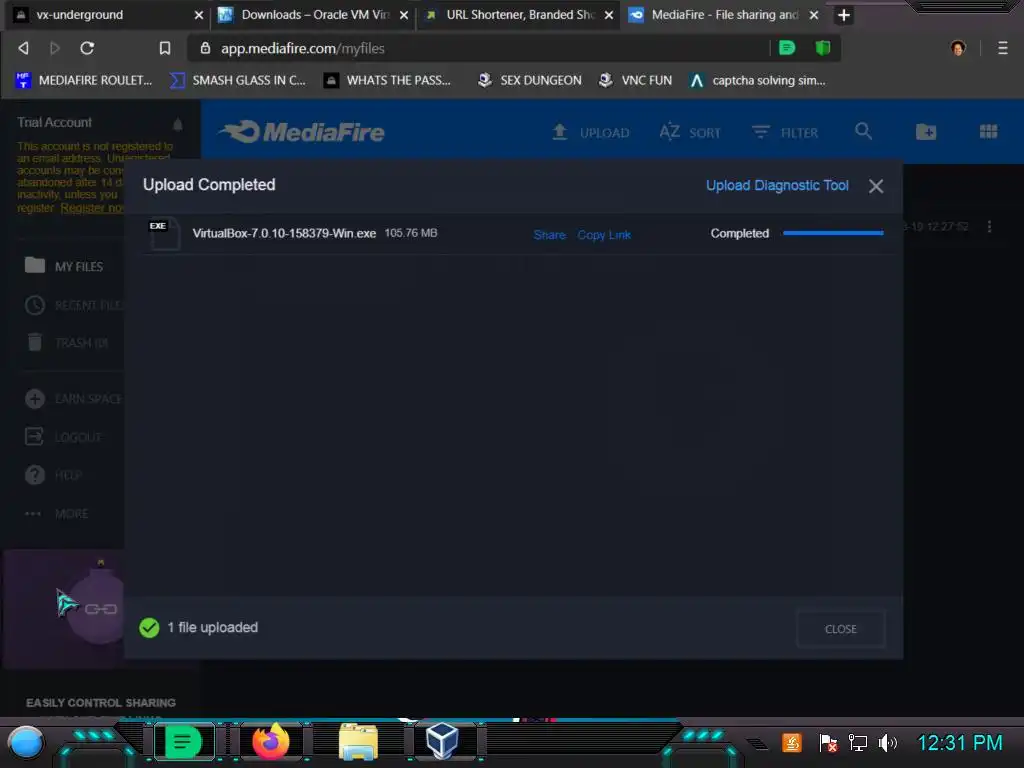Switch to Downloads Oracle VM VirtualBox tab

point(315,14)
